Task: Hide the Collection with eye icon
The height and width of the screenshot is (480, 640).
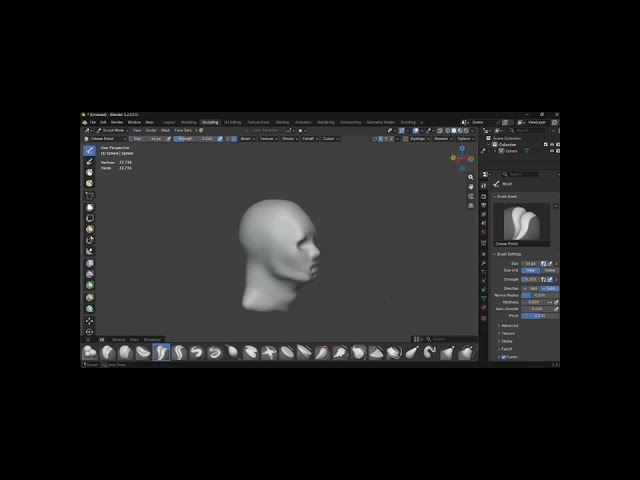Action: coord(552,144)
